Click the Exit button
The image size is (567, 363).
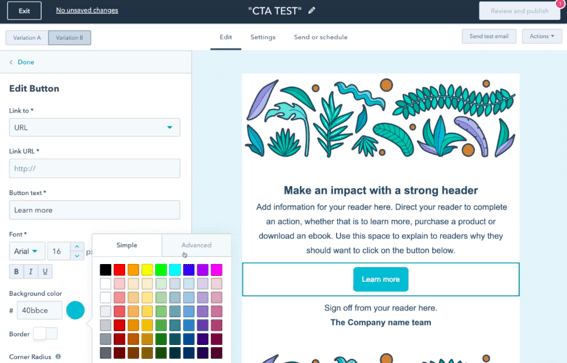[24, 11]
